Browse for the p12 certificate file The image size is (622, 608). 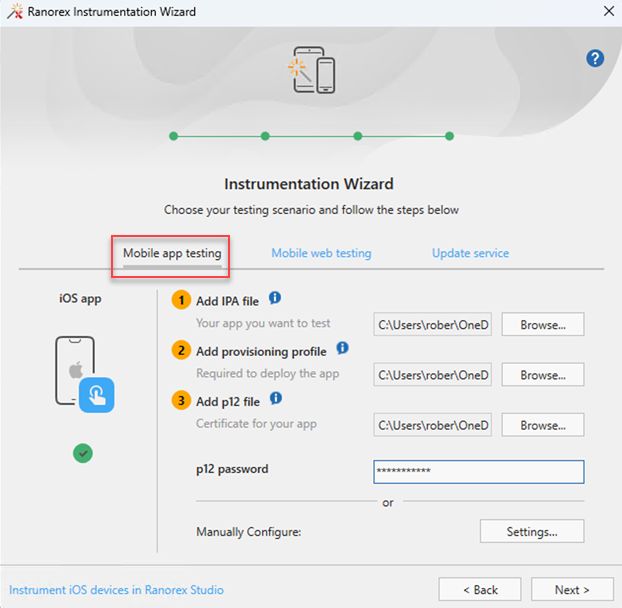pyautogui.click(x=543, y=425)
